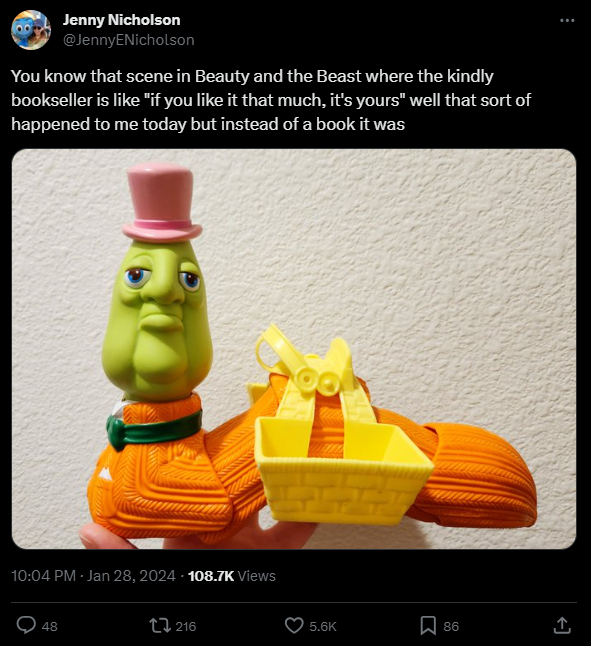Image resolution: width=591 pixels, height=646 pixels.
Task: Click the 86 bookmarks count
Action: (x=451, y=626)
